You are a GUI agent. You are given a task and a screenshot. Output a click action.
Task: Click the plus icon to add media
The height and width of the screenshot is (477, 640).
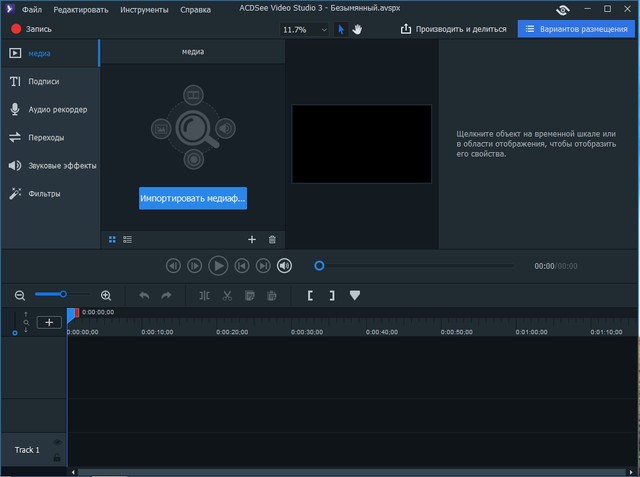252,240
